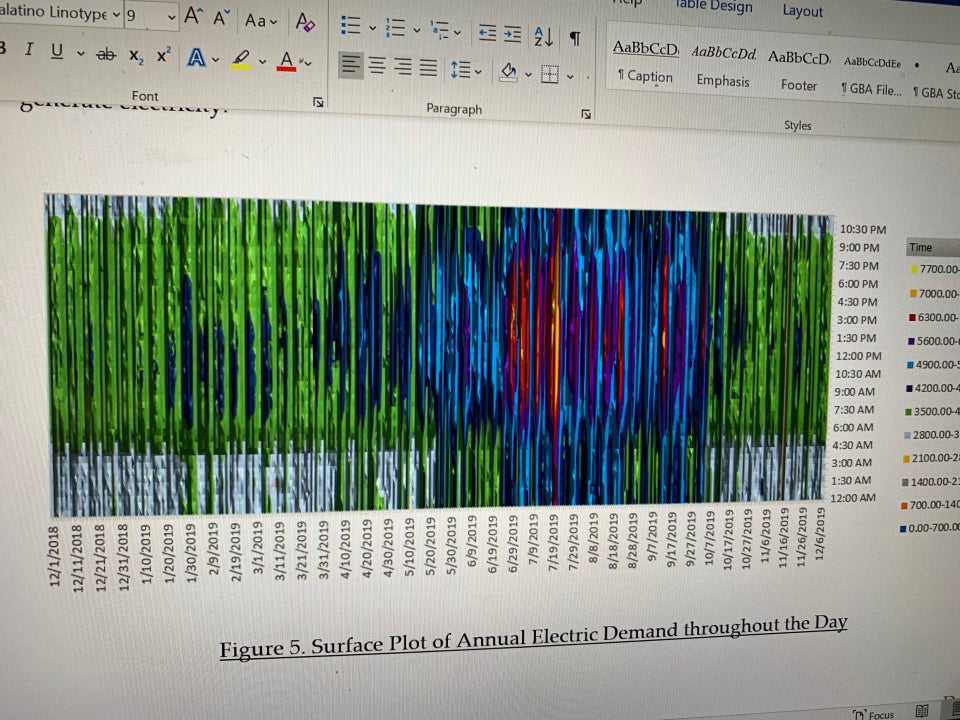Viewport: 960px width, 720px height.
Task: Select the surface plot chart
Action: tap(441, 355)
